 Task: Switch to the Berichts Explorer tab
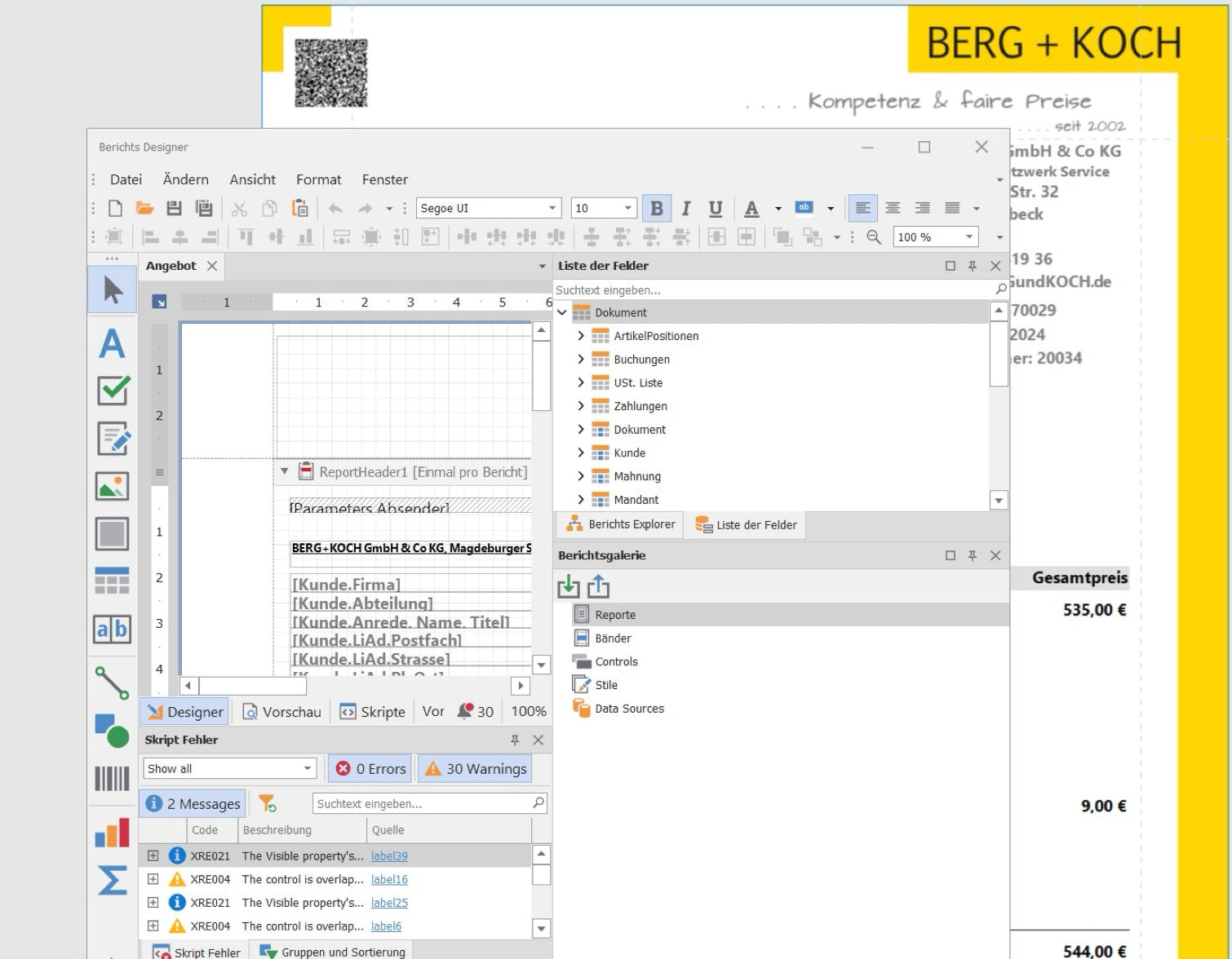(622, 524)
